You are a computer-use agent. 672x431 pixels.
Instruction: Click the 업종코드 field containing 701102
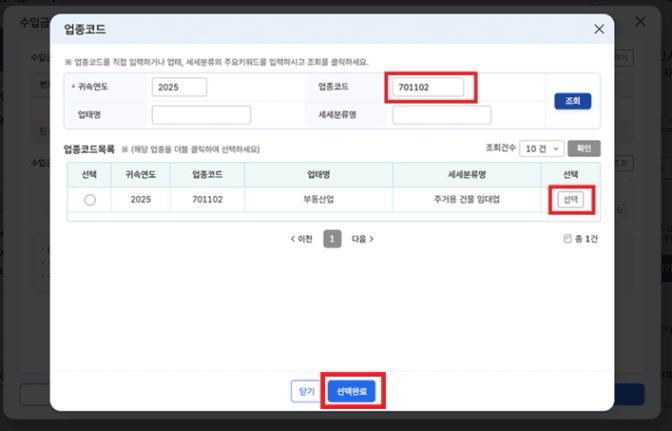[428, 87]
